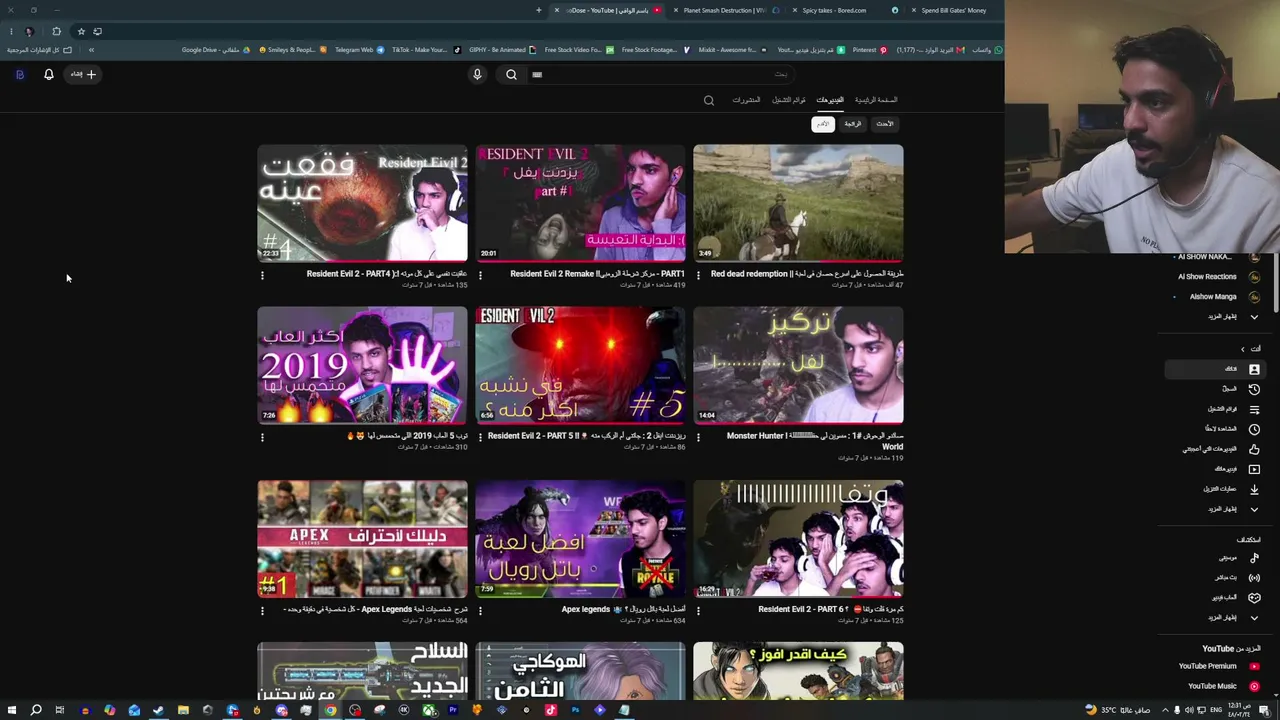The image size is (1280, 720).
Task: Play the 2019 top games video thumbnail
Action: (x=362, y=365)
